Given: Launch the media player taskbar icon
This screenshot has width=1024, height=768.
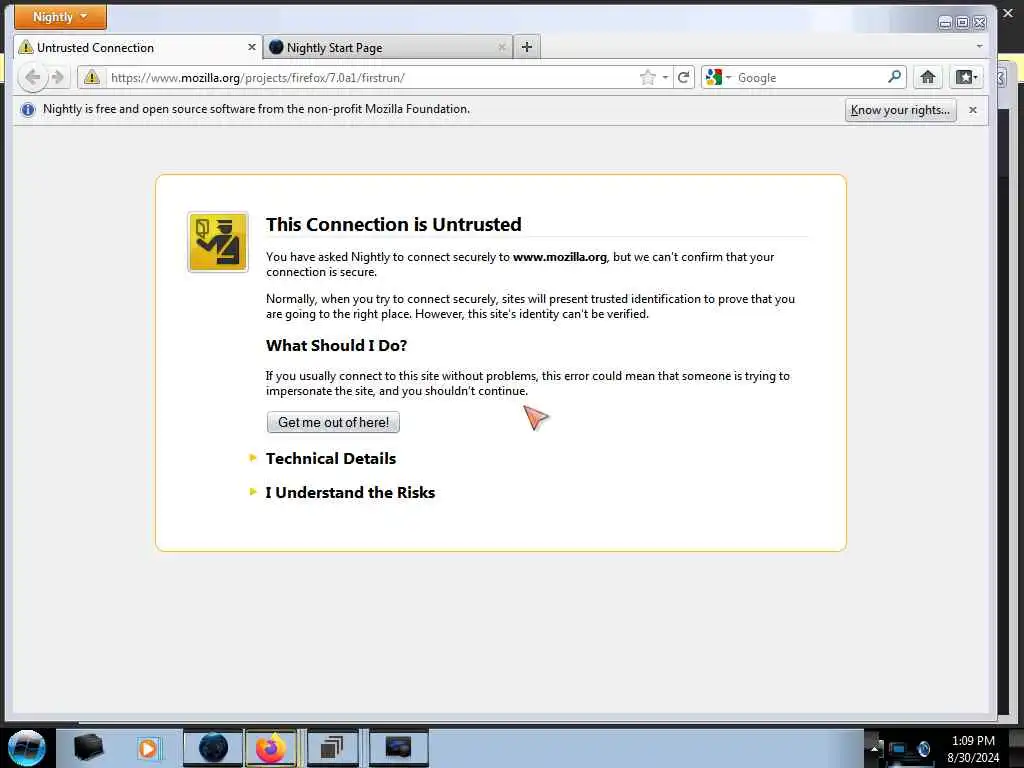Looking at the screenshot, I should click(x=148, y=748).
